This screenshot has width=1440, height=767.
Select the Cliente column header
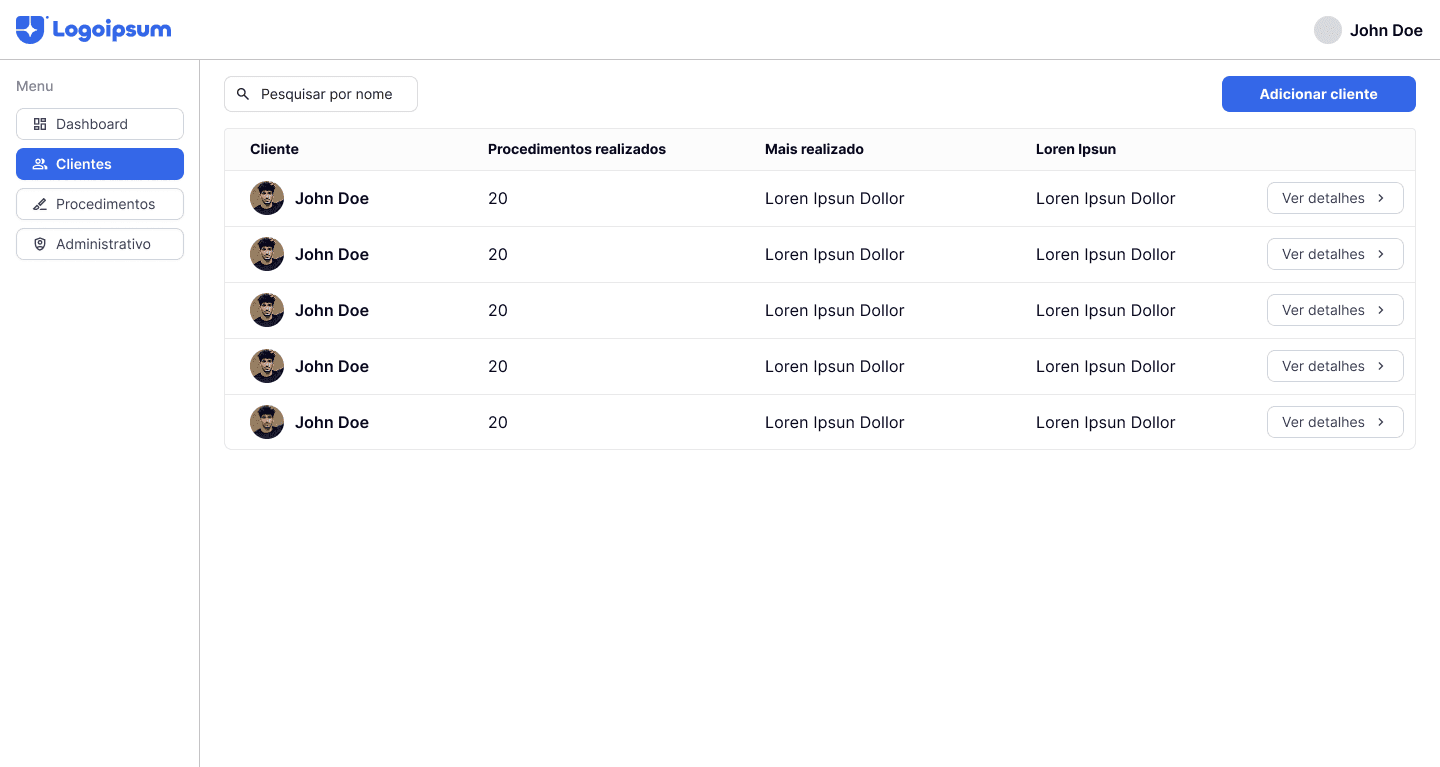click(274, 149)
